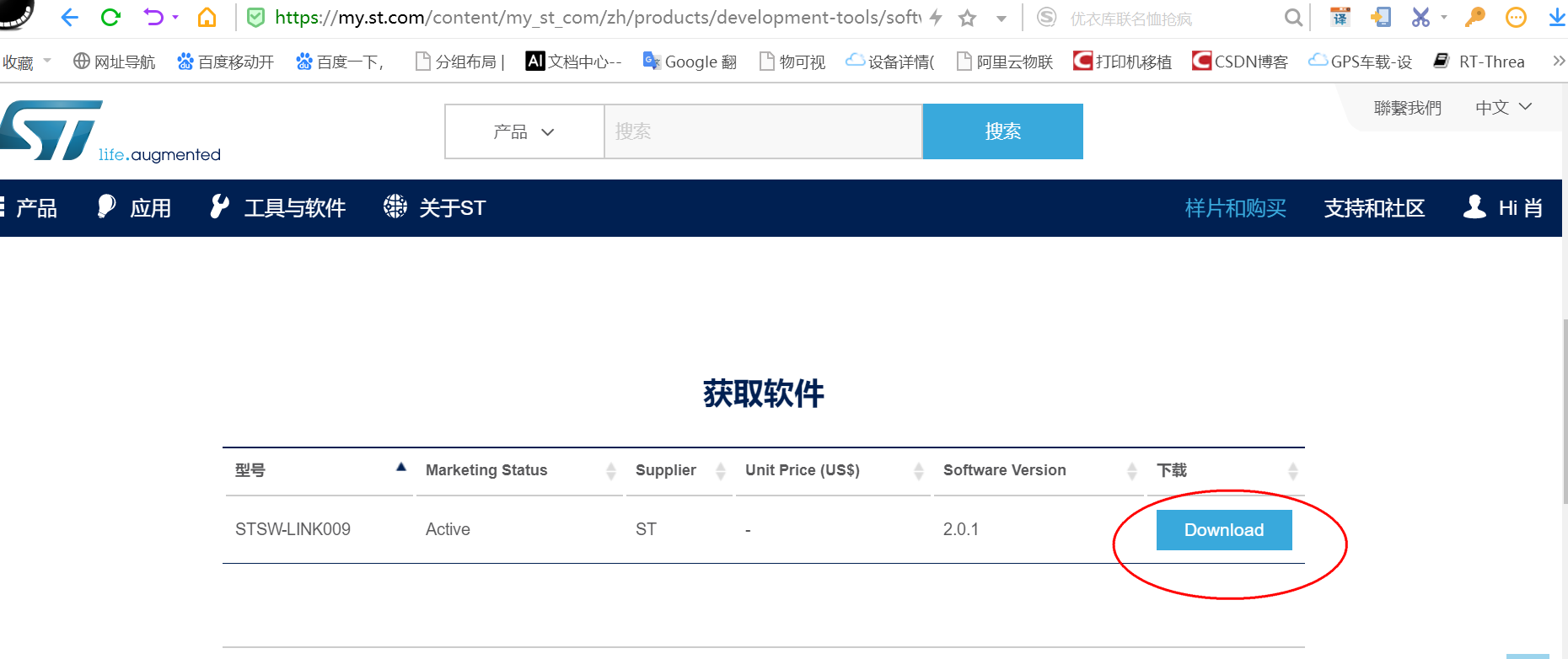Sort by the Software Version column arrows
Image resolution: width=1568 pixels, height=659 pixels.
point(1132,471)
